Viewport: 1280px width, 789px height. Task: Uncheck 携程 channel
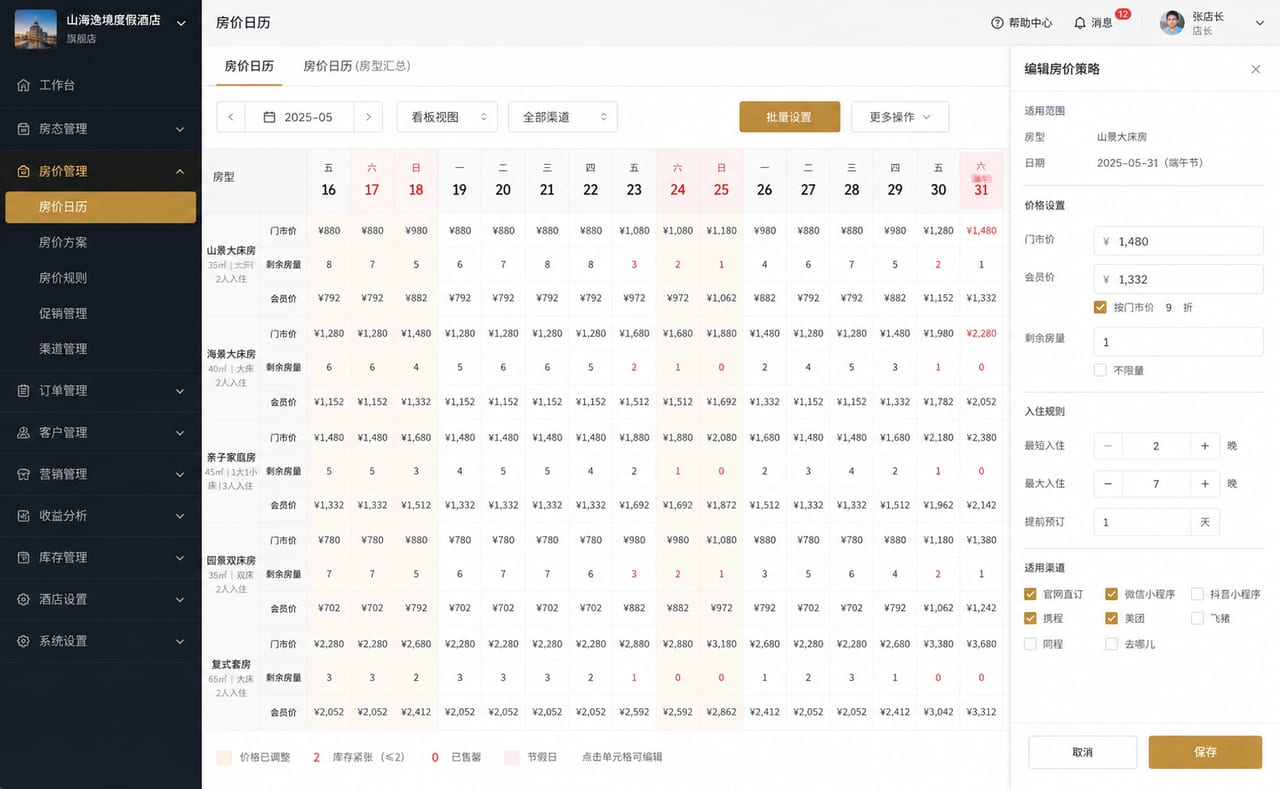[x=1031, y=619]
